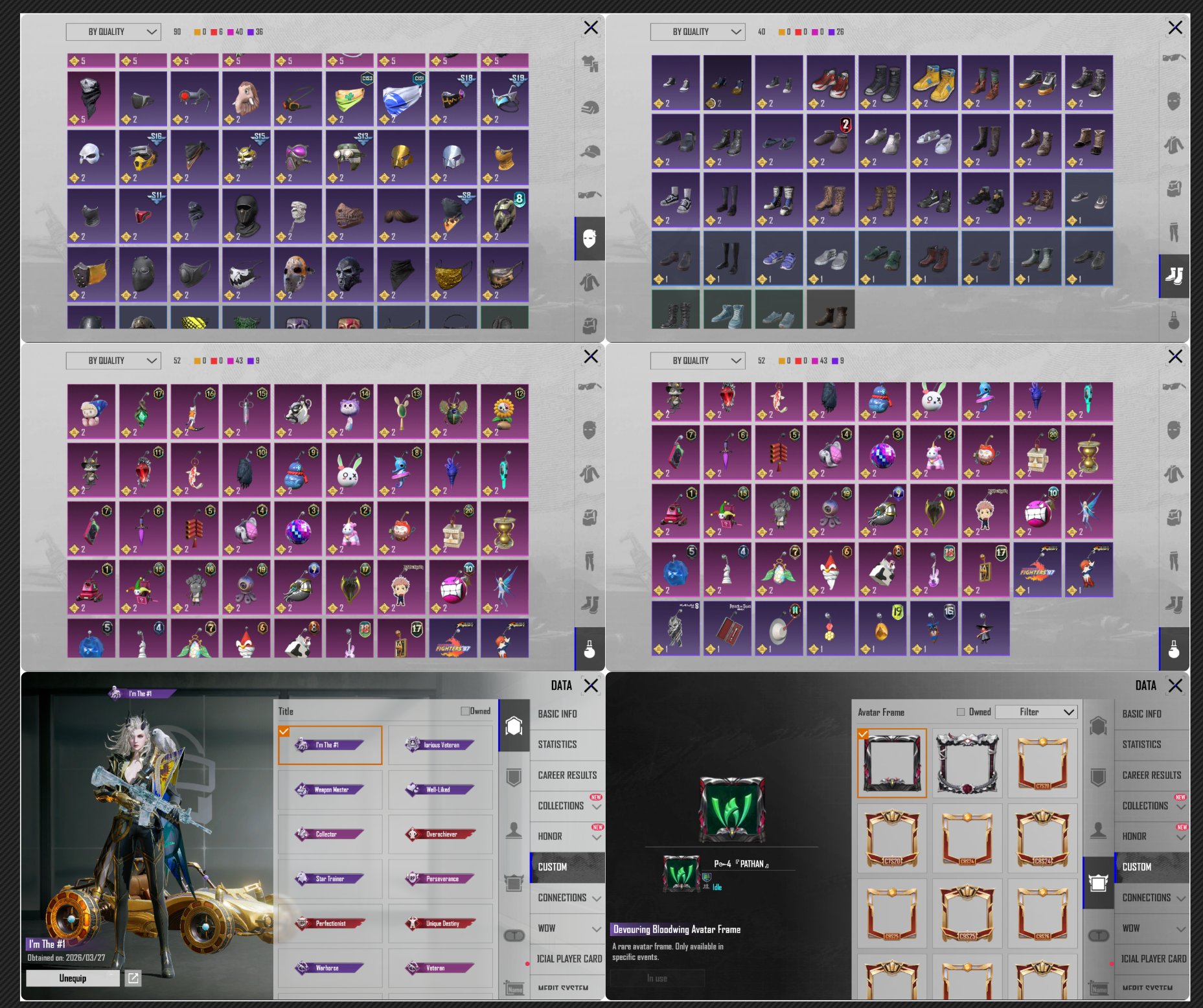Image resolution: width=1203 pixels, height=1008 pixels.
Task: Select red and white sneakers in shoes inventory
Action: (831, 82)
